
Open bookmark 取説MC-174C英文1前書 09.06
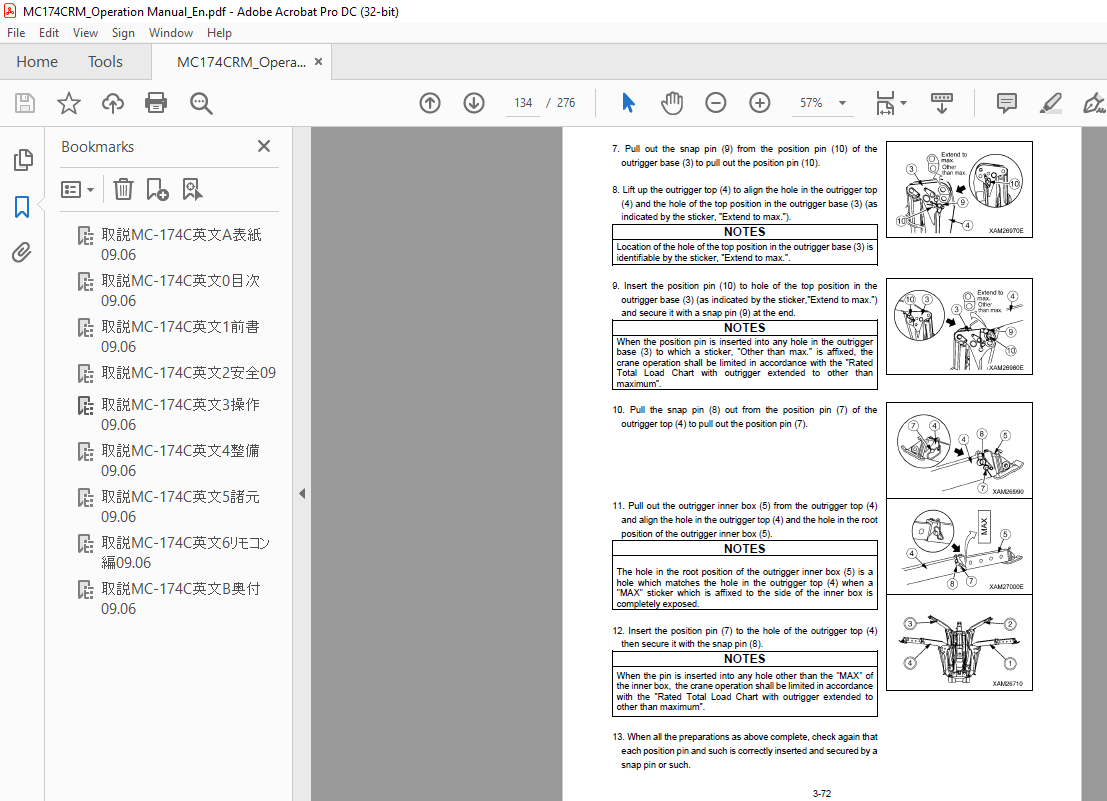[180, 336]
